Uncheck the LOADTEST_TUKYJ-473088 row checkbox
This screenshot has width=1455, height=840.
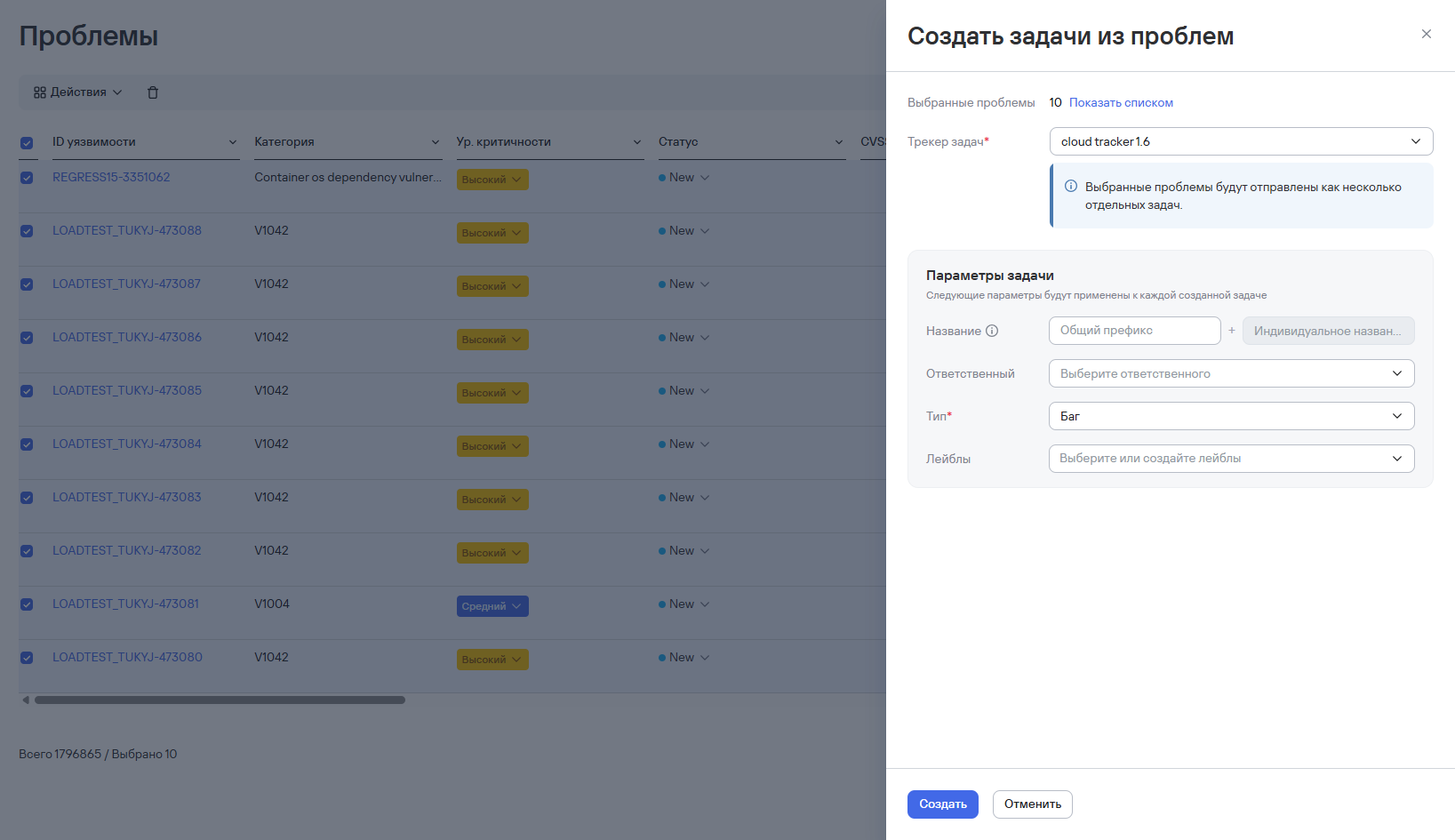[27, 231]
